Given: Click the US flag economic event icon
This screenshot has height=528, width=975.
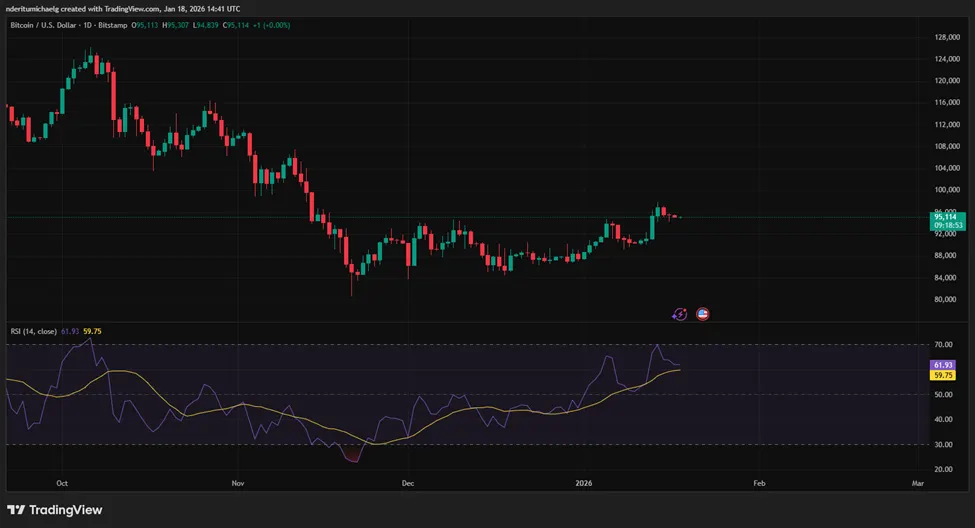Looking at the screenshot, I should [x=702, y=314].
